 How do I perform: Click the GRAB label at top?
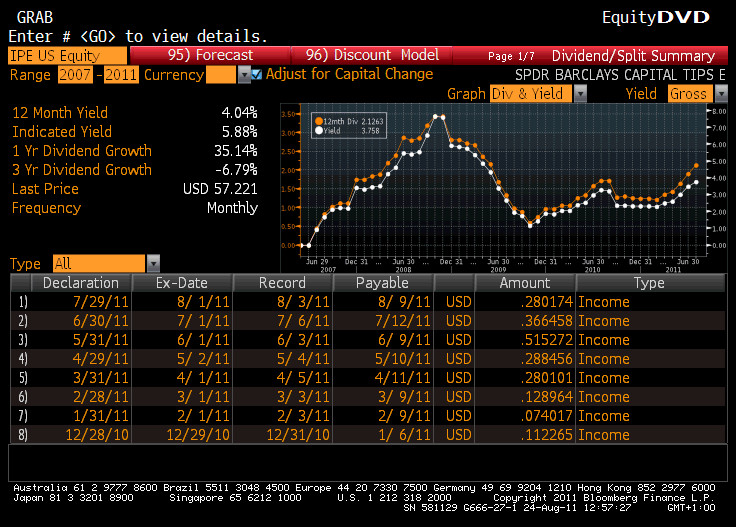[x=35, y=17]
